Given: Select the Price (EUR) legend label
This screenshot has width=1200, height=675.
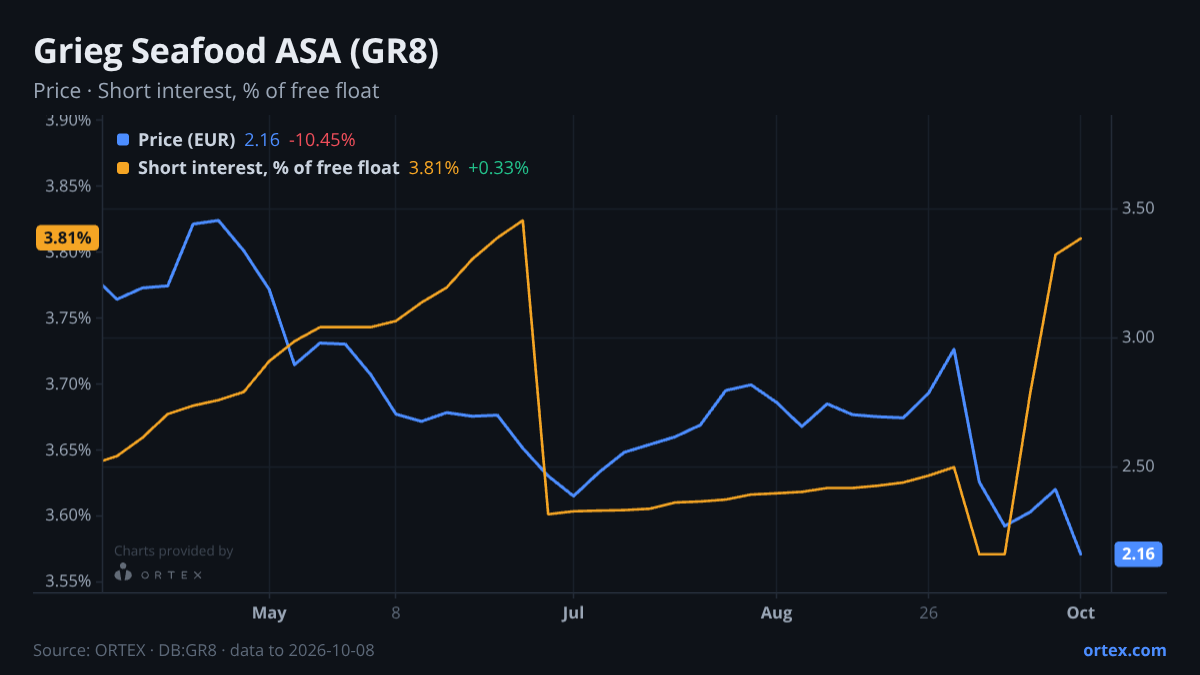Looking at the screenshot, I should [186, 140].
